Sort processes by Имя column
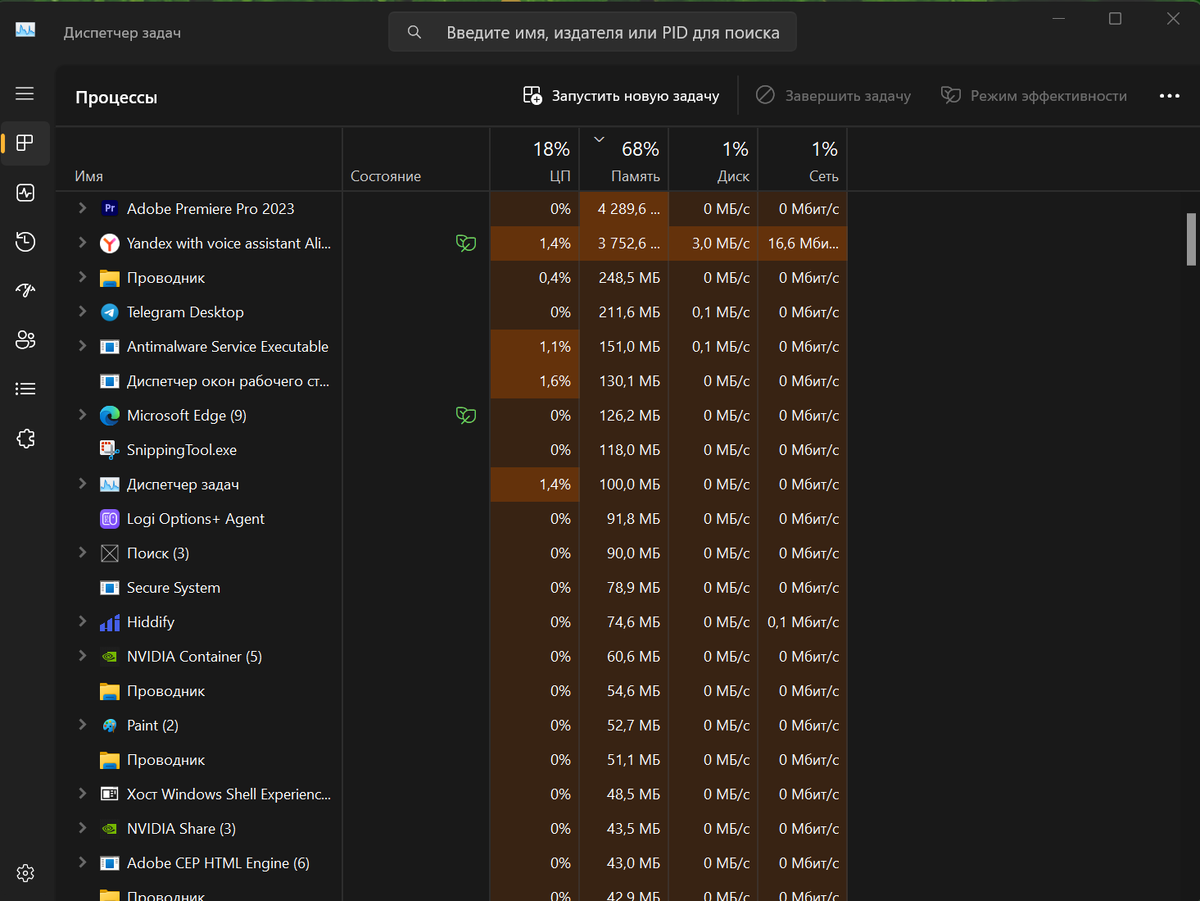 pos(199,159)
